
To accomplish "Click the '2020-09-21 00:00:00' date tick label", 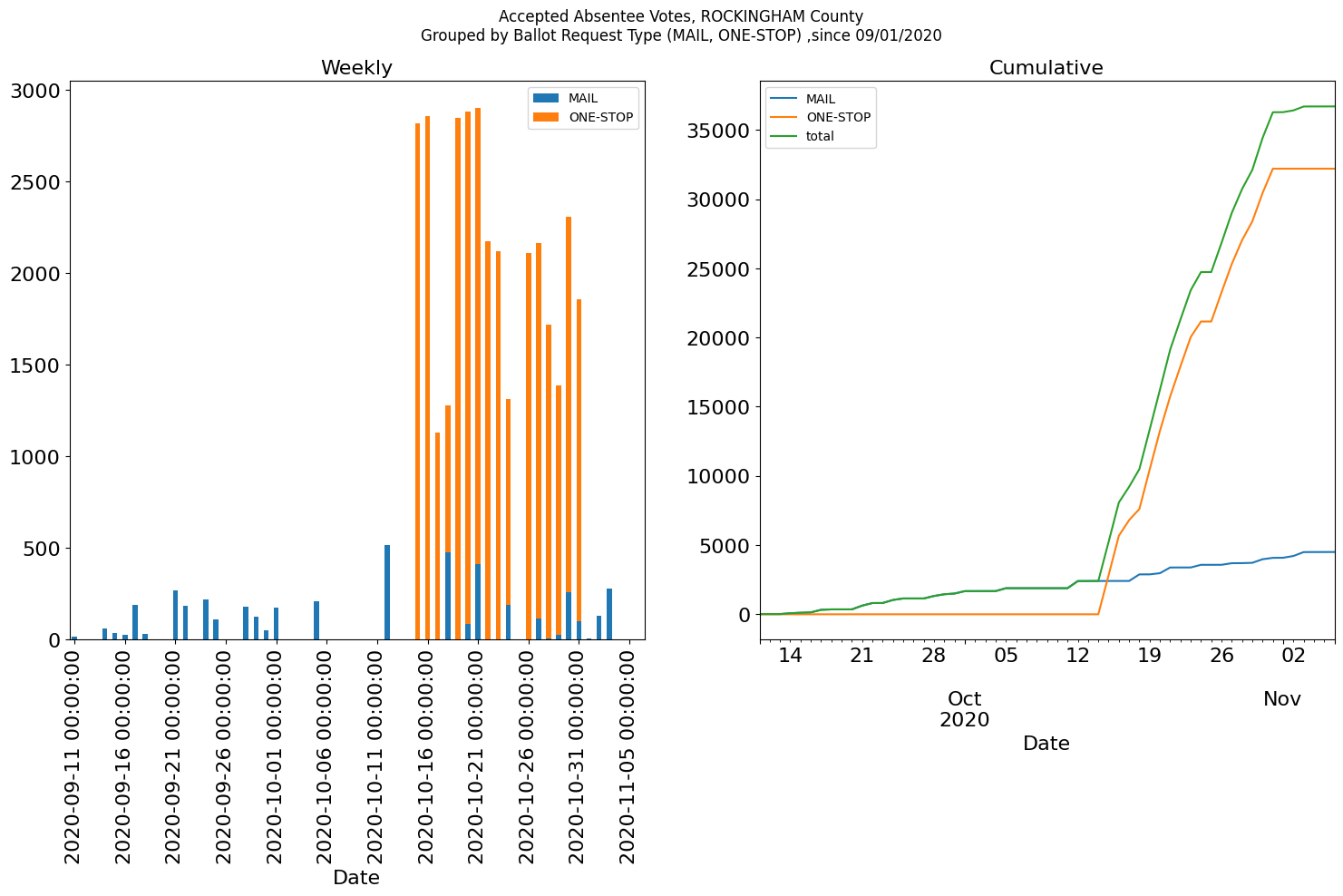I will 174,755.
